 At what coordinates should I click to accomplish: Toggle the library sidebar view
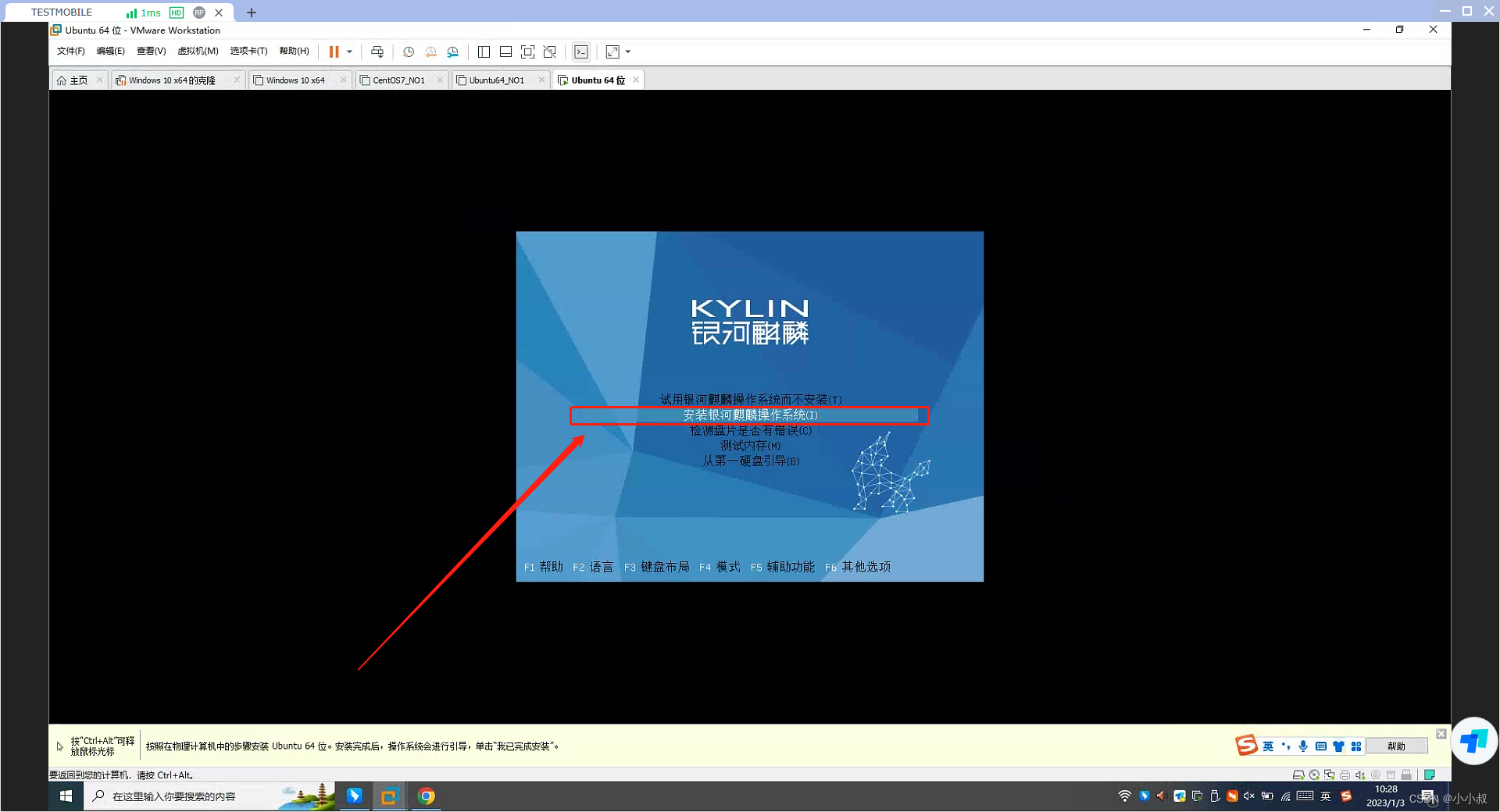pos(484,52)
